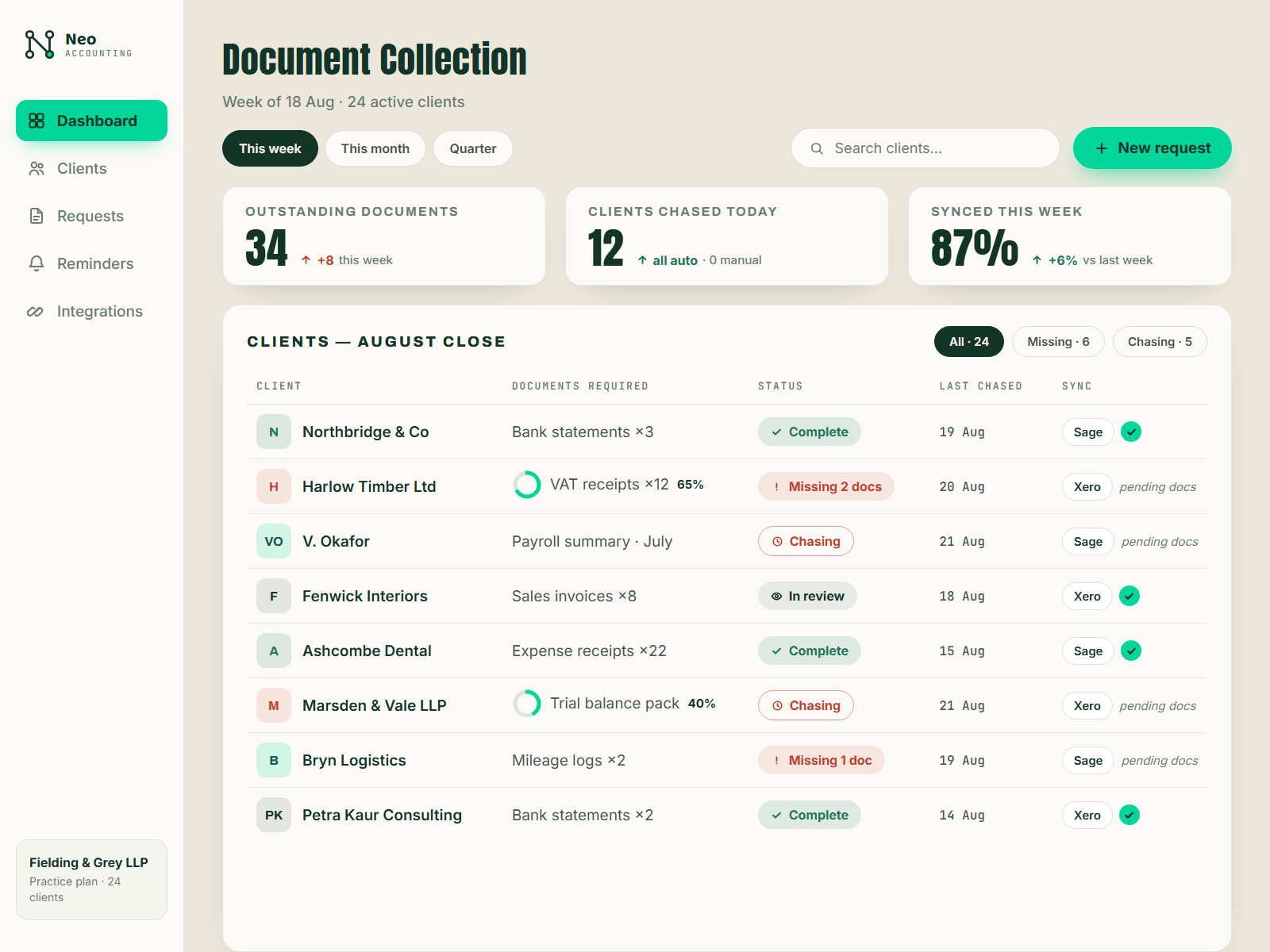Image resolution: width=1270 pixels, height=952 pixels.
Task: Select the This week filter
Action: pos(270,148)
